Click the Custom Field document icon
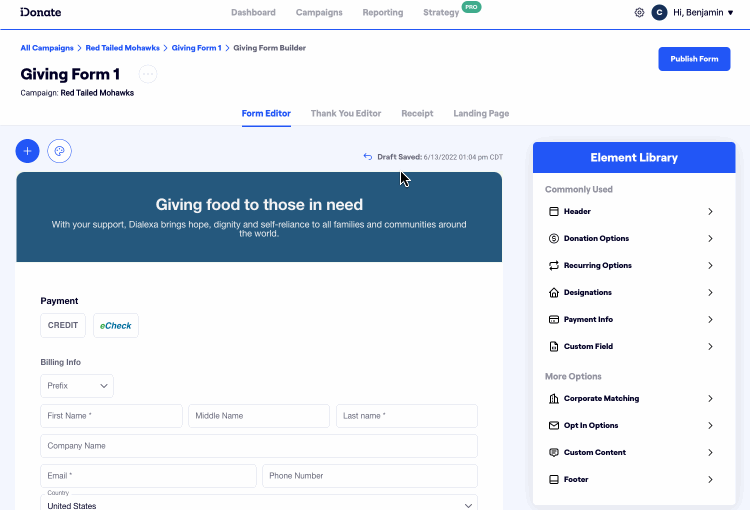 coord(553,346)
